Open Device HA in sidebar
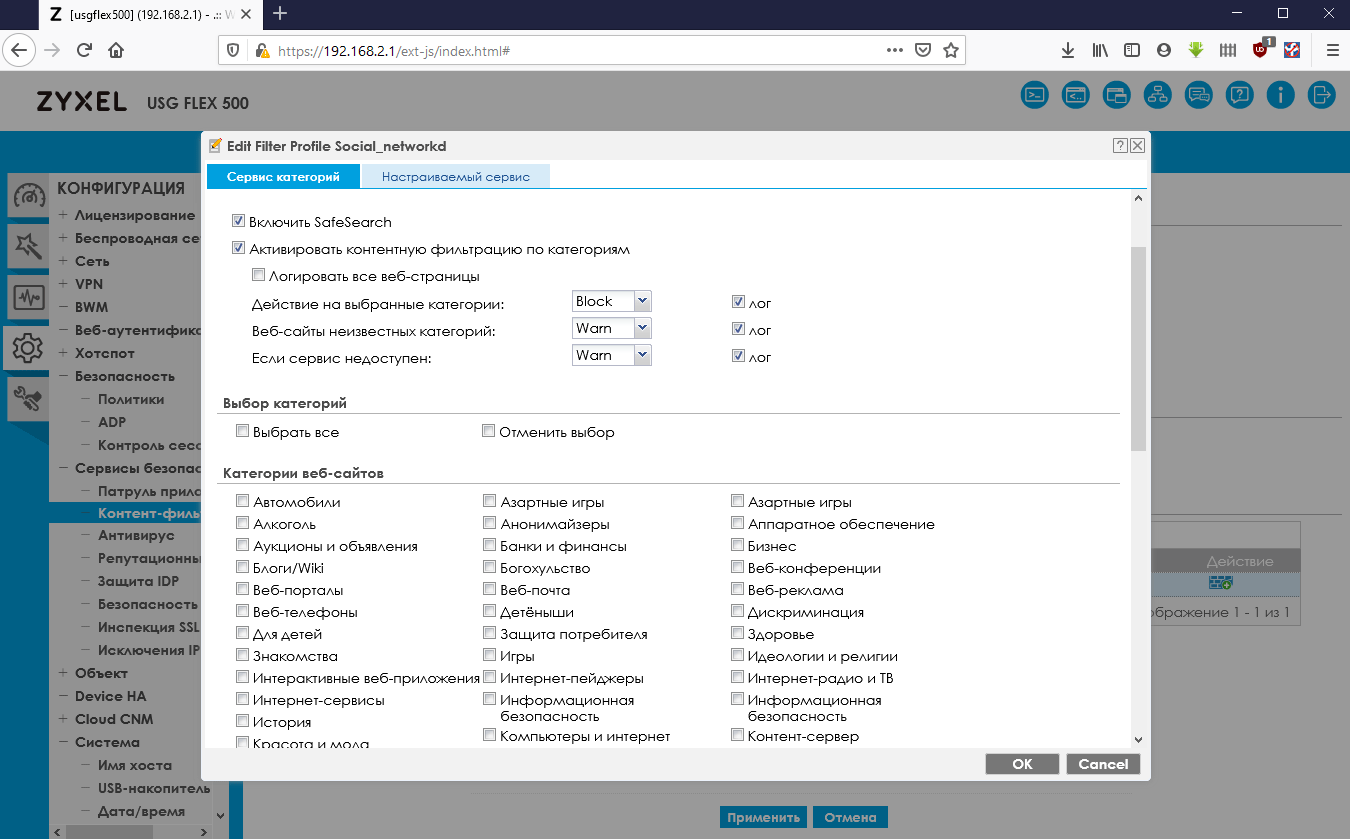Screen dimensions: 1350x839 point(111,696)
